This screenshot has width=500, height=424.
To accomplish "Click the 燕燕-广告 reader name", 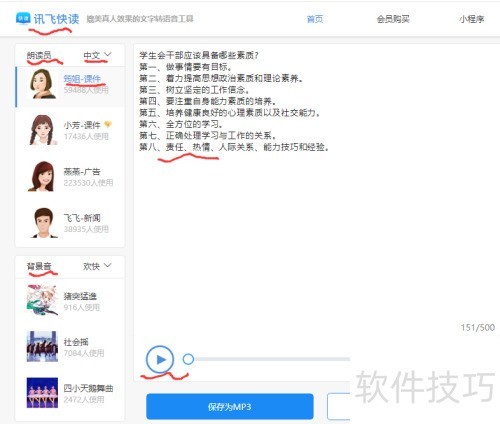I will tap(82, 172).
